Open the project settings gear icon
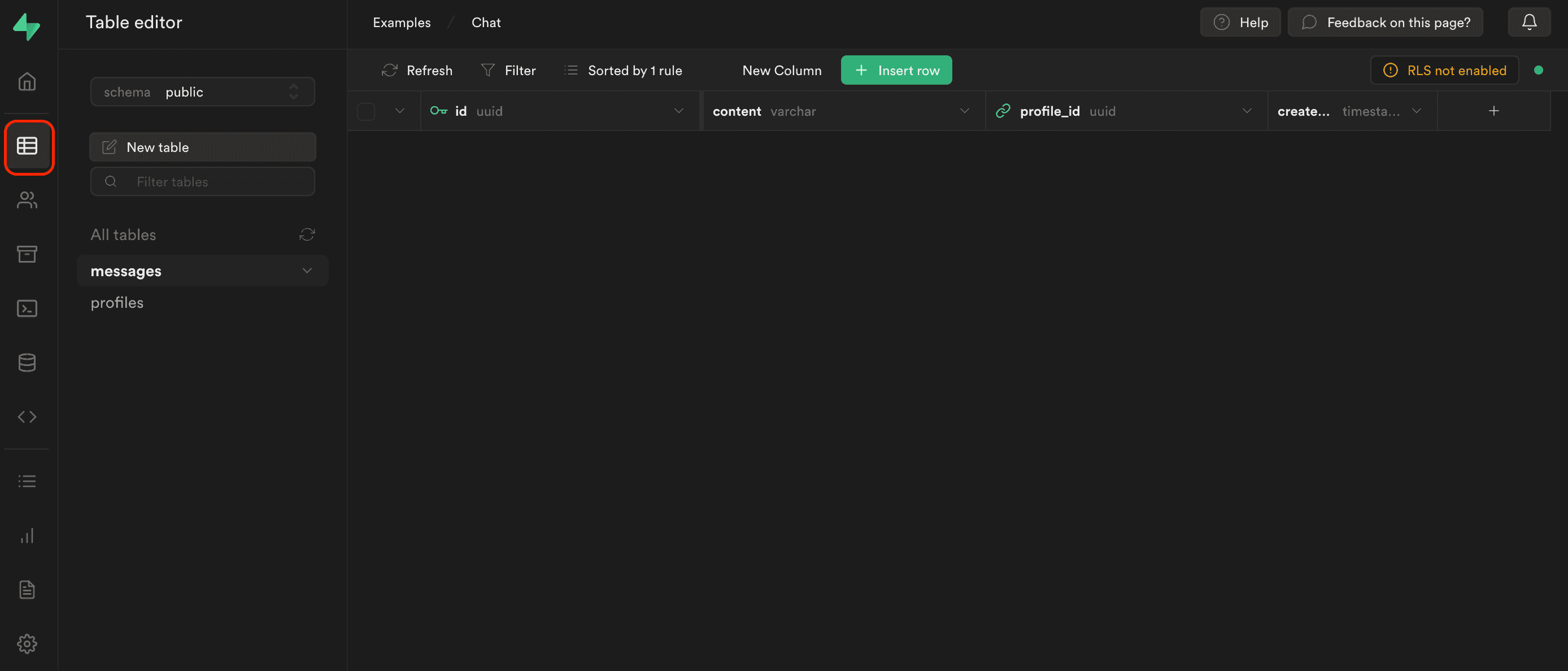Viewport: 1568px width, 671px height. (x=27, y=643)
